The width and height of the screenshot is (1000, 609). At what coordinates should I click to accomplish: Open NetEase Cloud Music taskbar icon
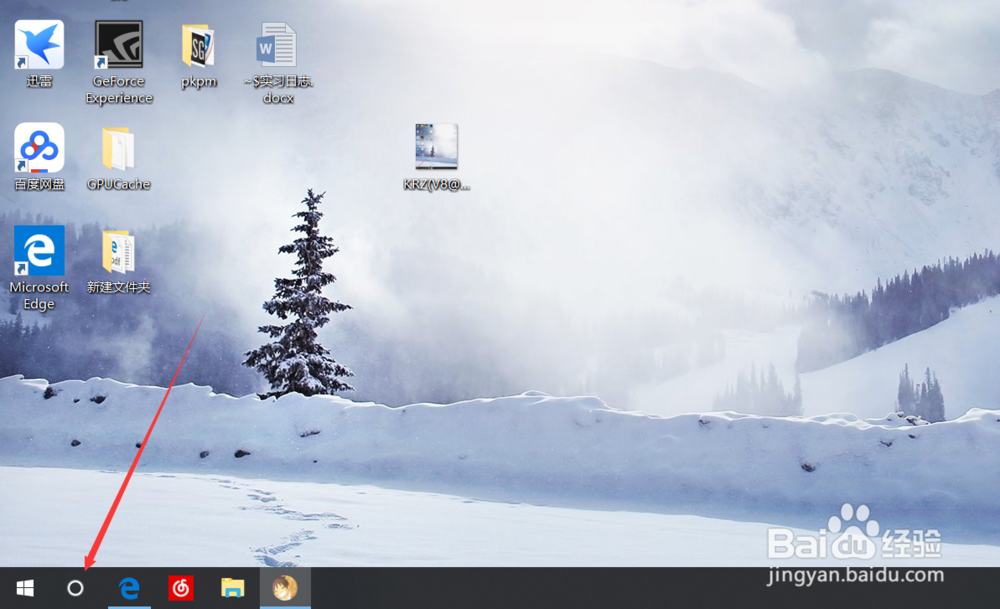coord(180,588)
